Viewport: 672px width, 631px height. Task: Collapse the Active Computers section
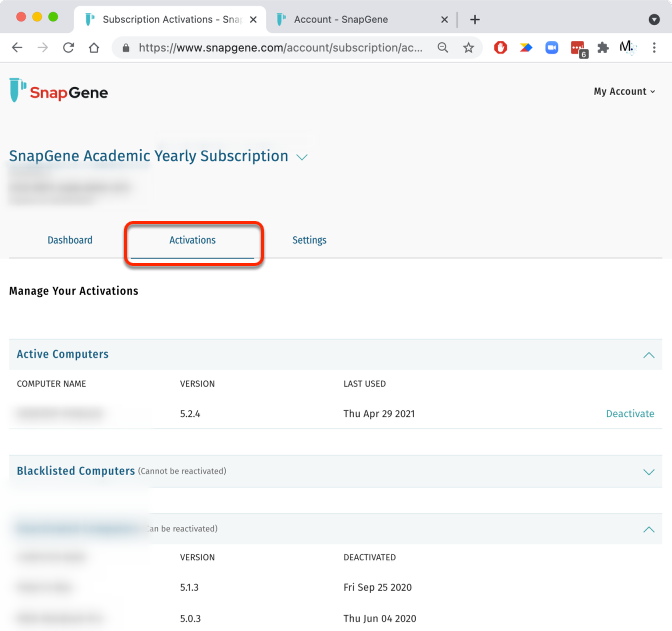(x=648, y=355)
